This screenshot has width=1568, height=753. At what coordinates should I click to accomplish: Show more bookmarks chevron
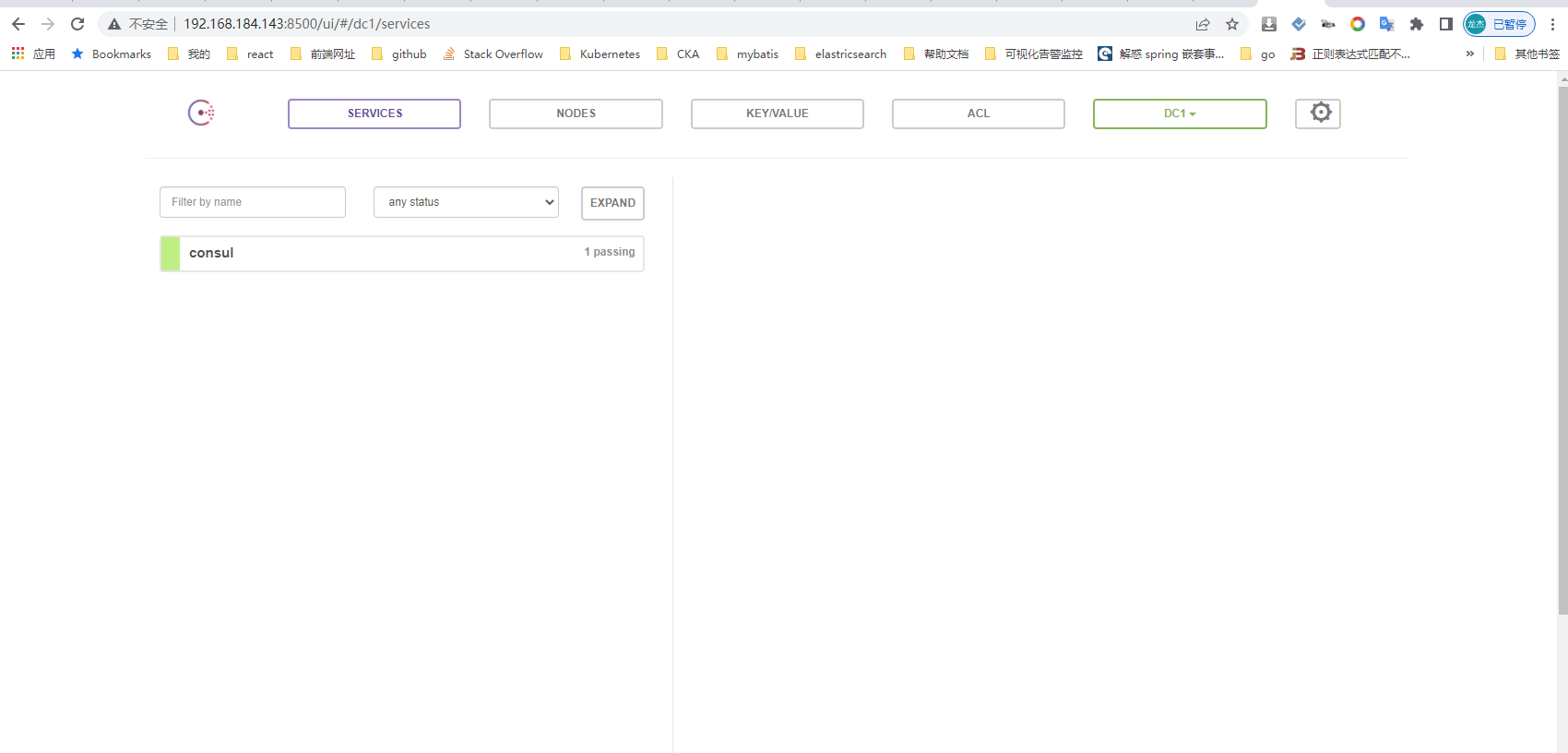[1470, 54]
